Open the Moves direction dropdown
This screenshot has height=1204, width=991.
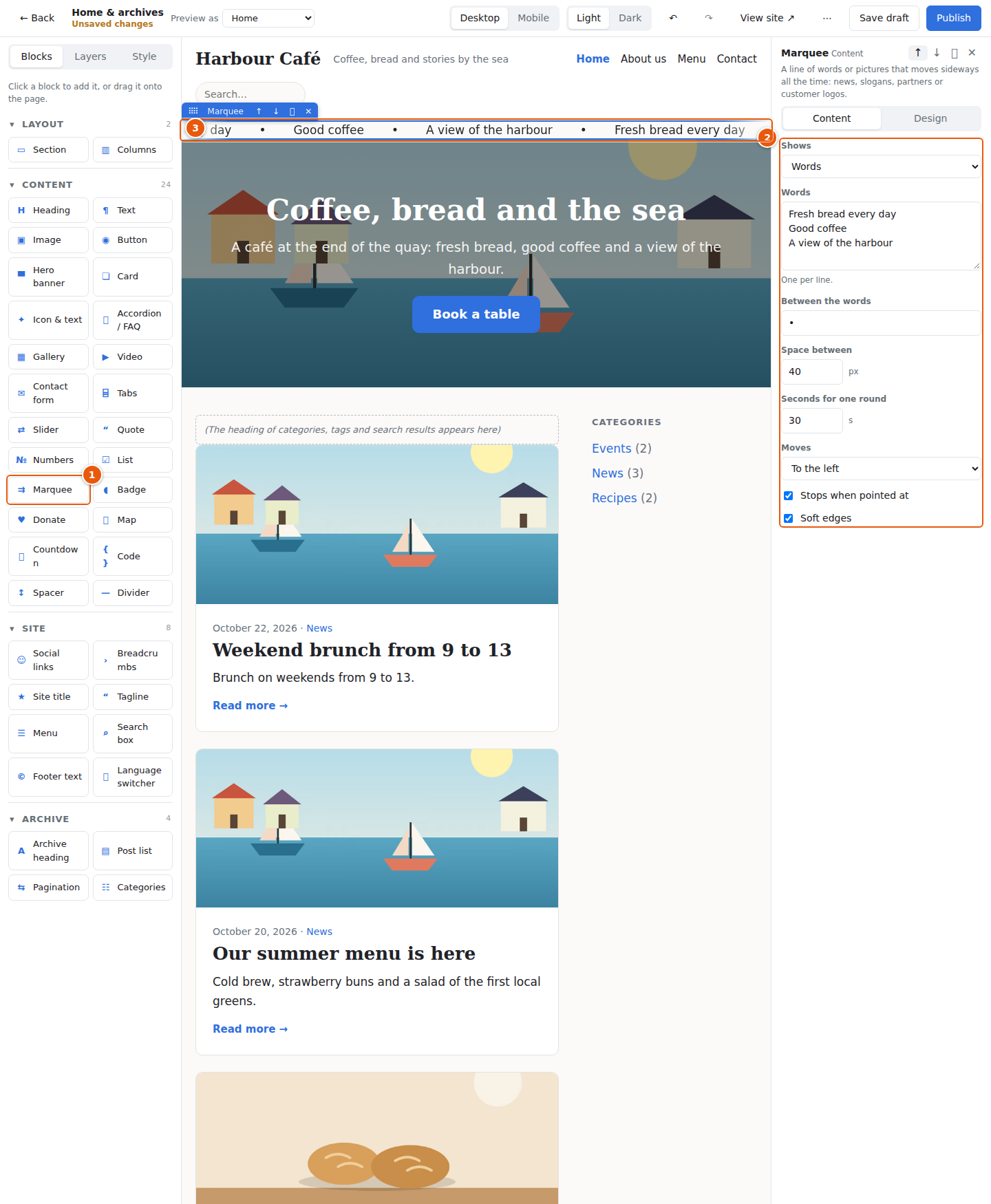[x=881, y=469]
